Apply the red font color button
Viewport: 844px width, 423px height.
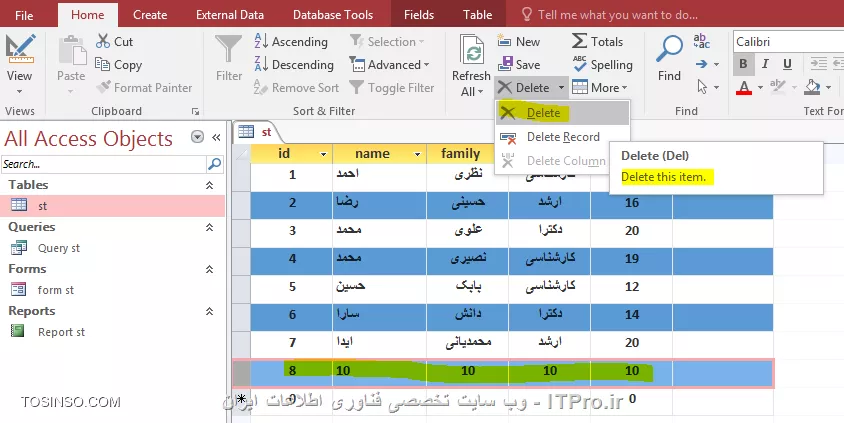pos(744,87)
